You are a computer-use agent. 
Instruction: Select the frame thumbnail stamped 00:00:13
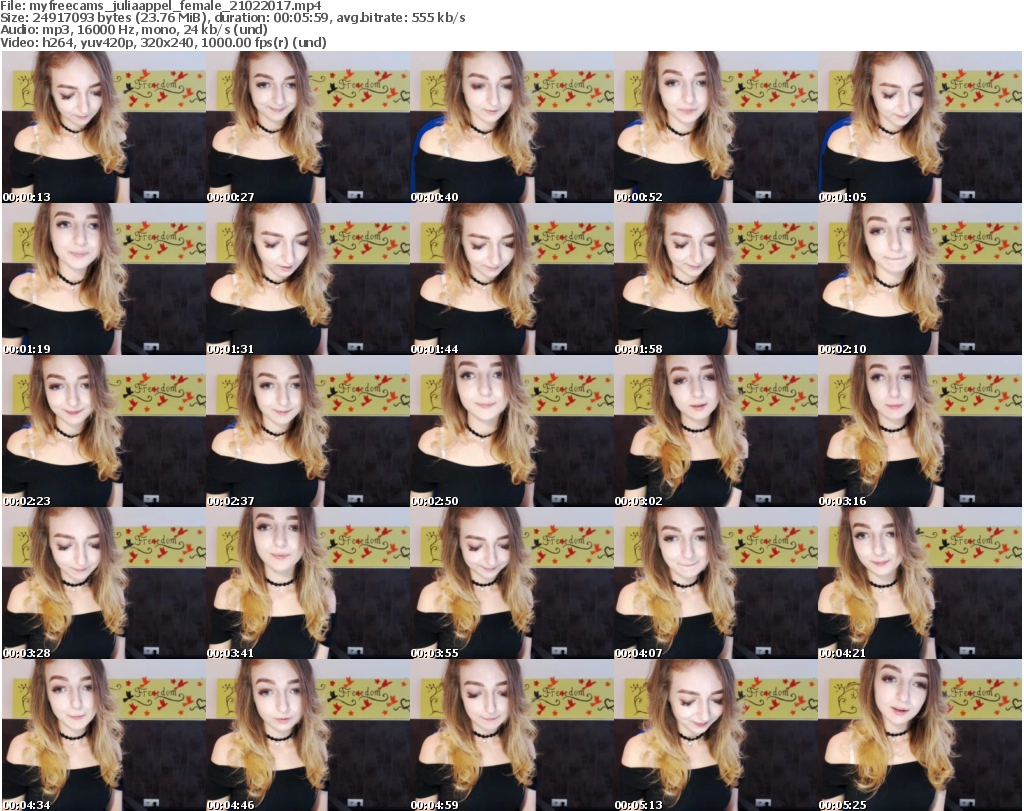[104, 127]
